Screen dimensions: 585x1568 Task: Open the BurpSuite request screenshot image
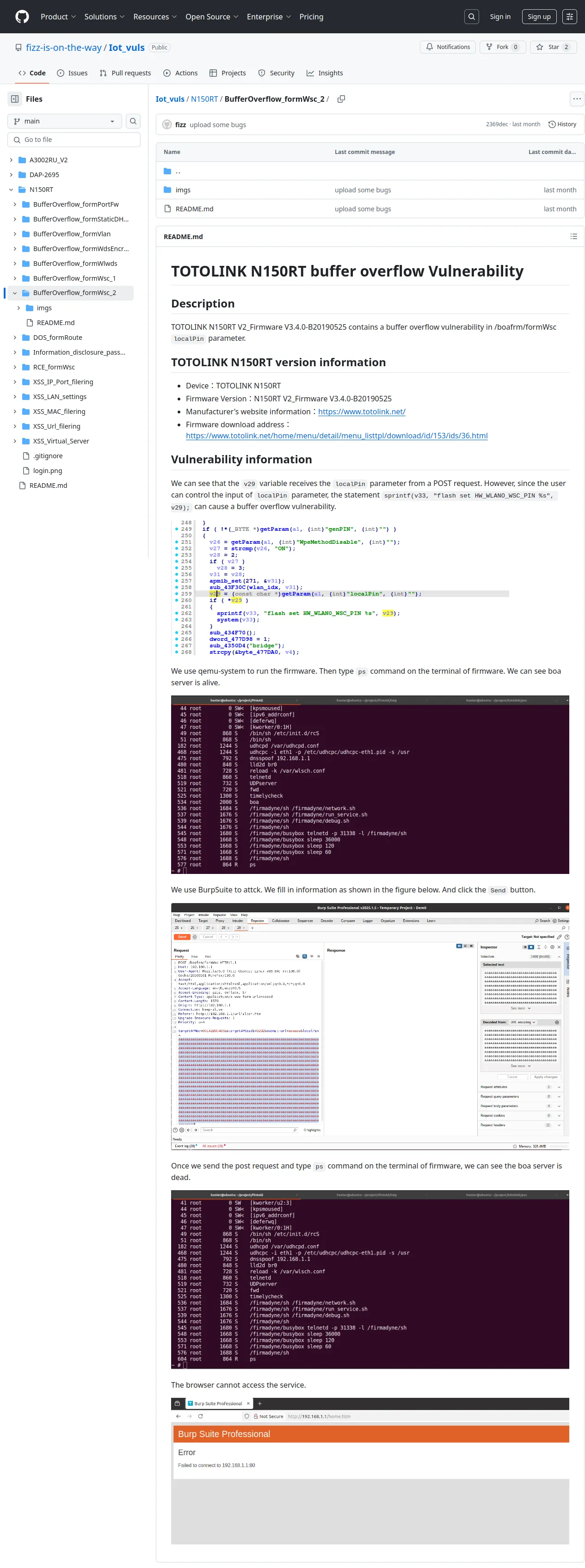point(370,1026)
